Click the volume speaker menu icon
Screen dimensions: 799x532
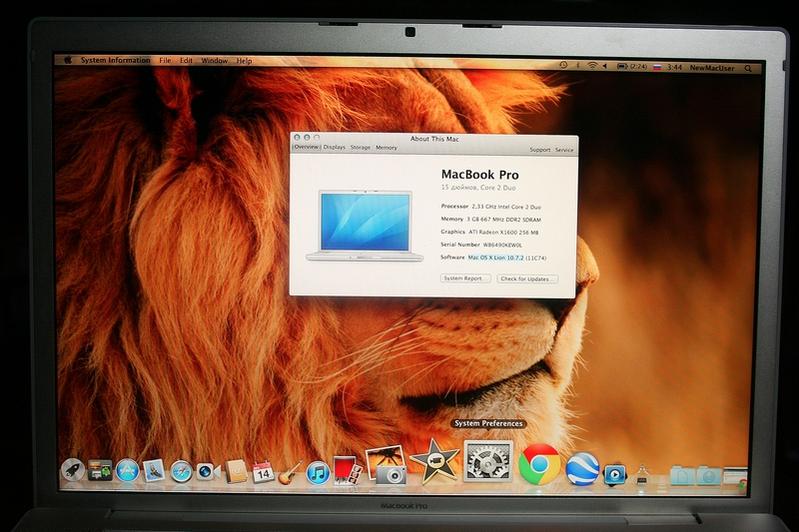[605, 66]
